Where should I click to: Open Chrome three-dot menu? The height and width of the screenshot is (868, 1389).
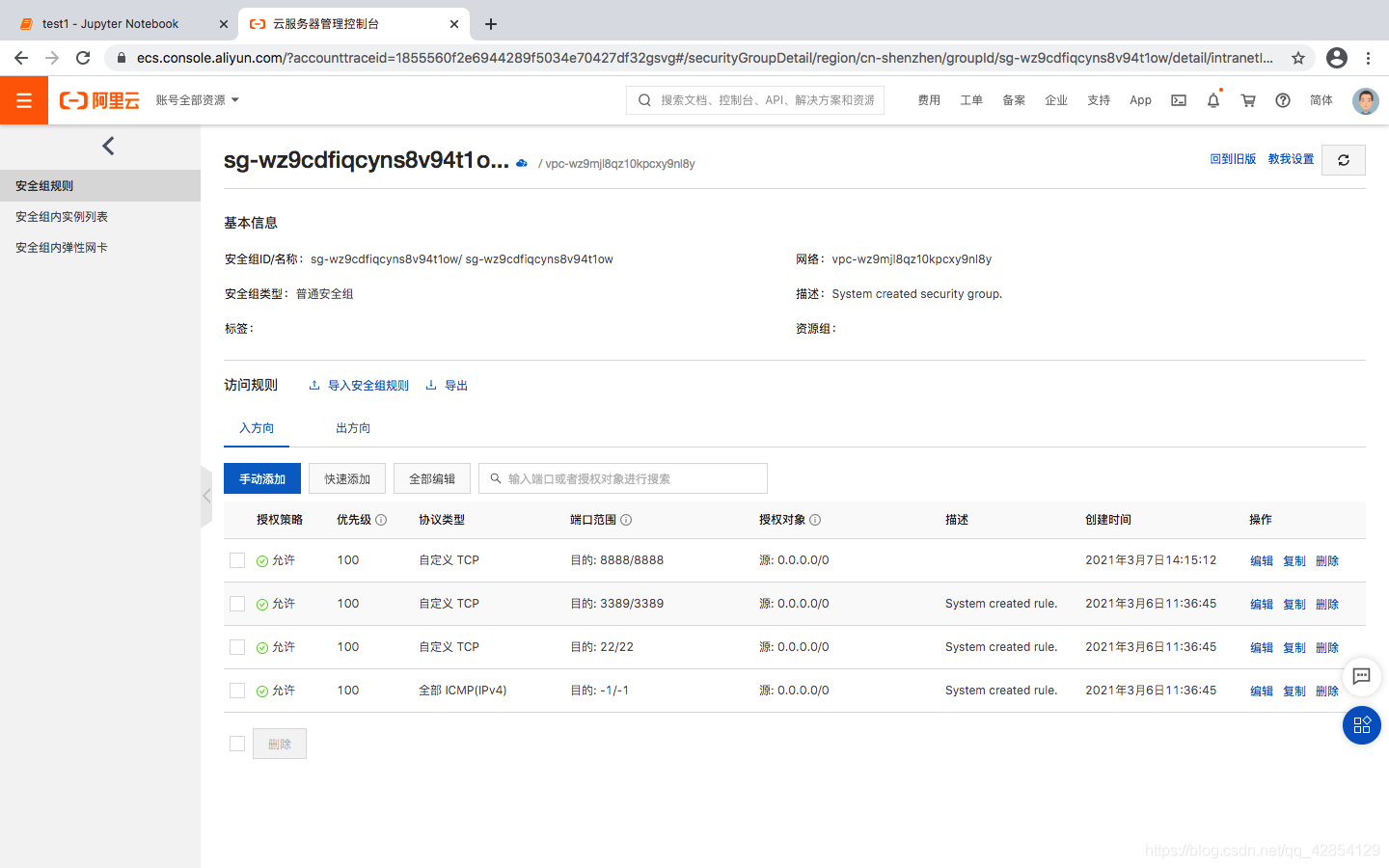tap(1368, 58)
